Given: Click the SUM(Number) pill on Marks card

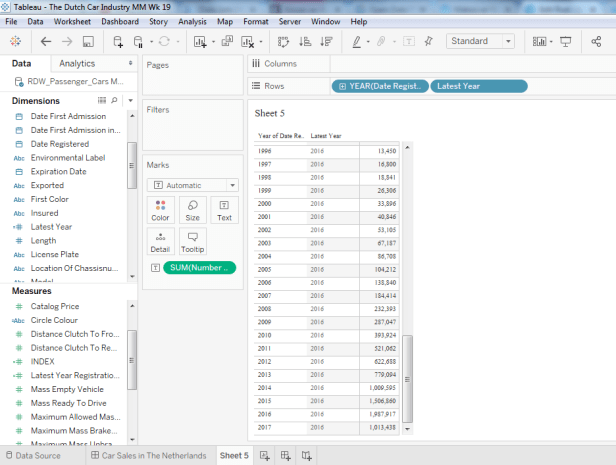Looking at the screenshot, I should coord(199,268).
